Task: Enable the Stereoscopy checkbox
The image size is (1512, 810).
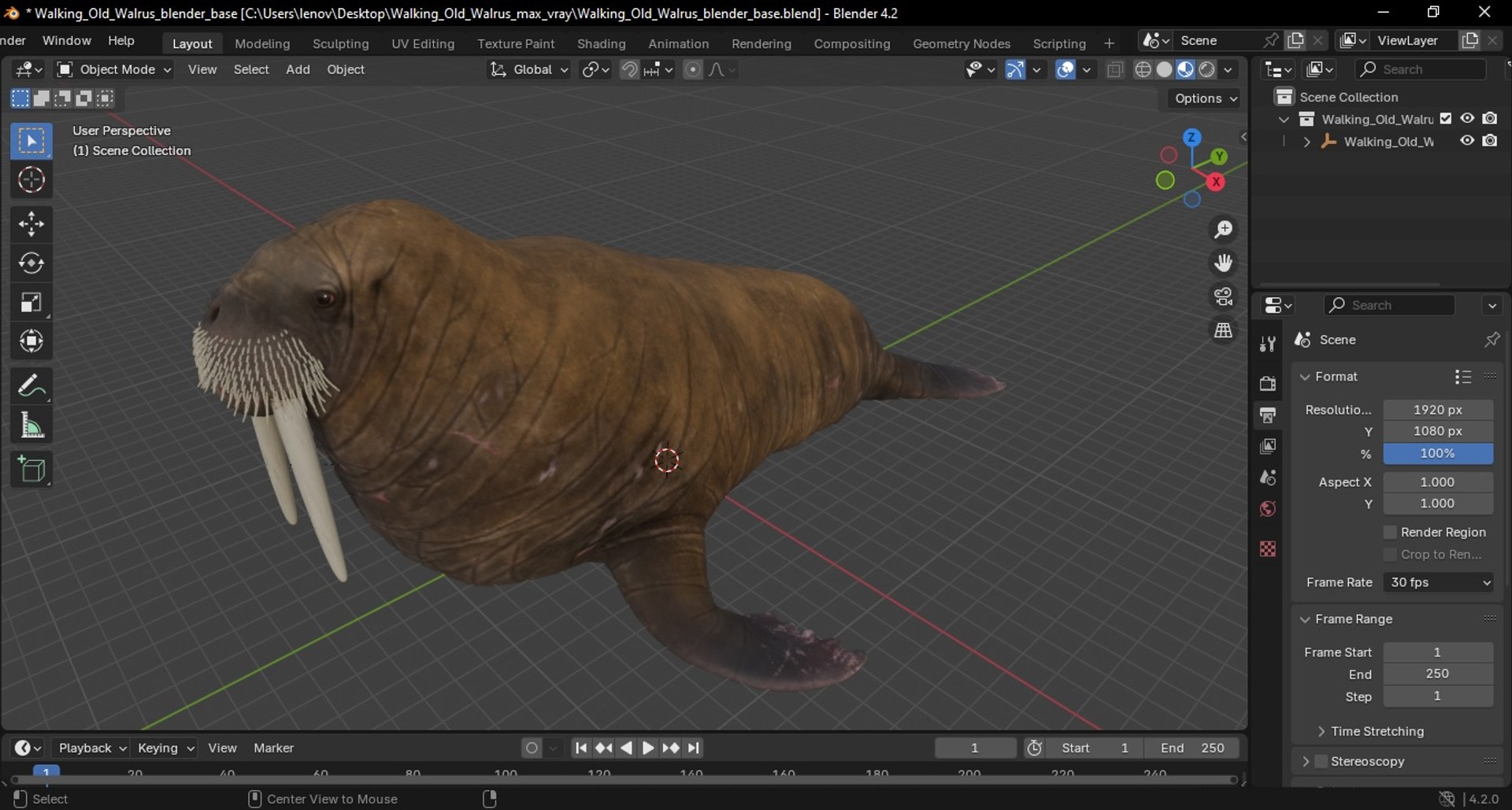Action: [x=1321, y=761]
